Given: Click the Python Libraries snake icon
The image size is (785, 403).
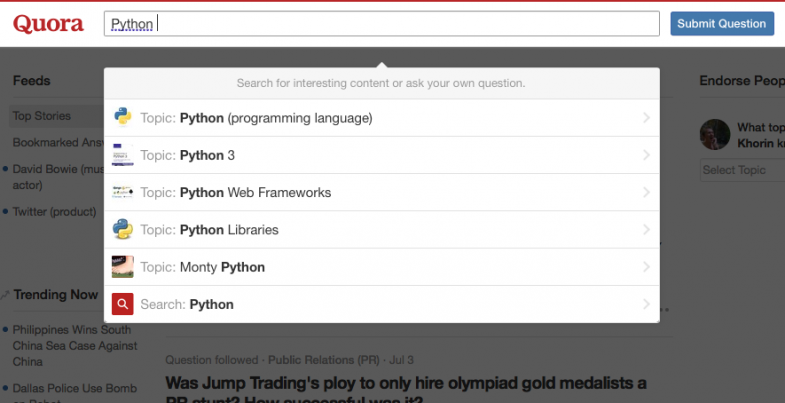Looking at the screenshot, I should [x=123, y=230].
